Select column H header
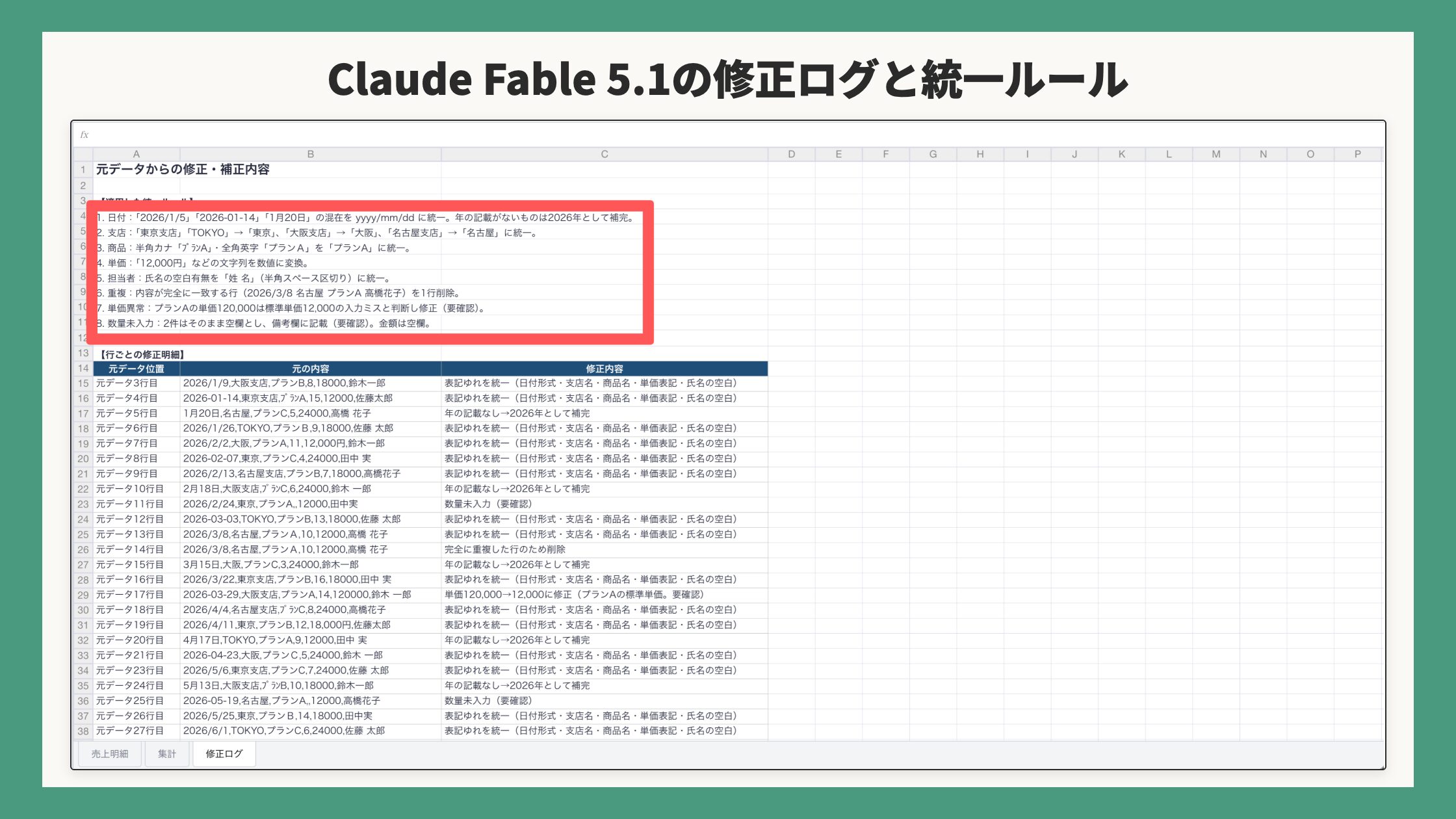 pyautogui.click(x=980, y=154)
